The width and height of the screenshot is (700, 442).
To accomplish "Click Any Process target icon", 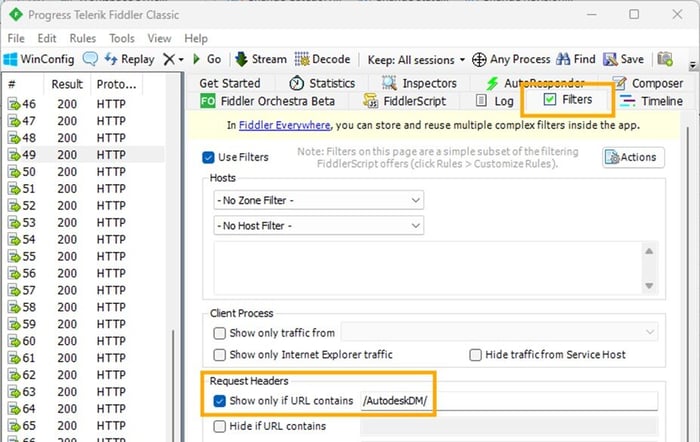I will coord(479,59).
